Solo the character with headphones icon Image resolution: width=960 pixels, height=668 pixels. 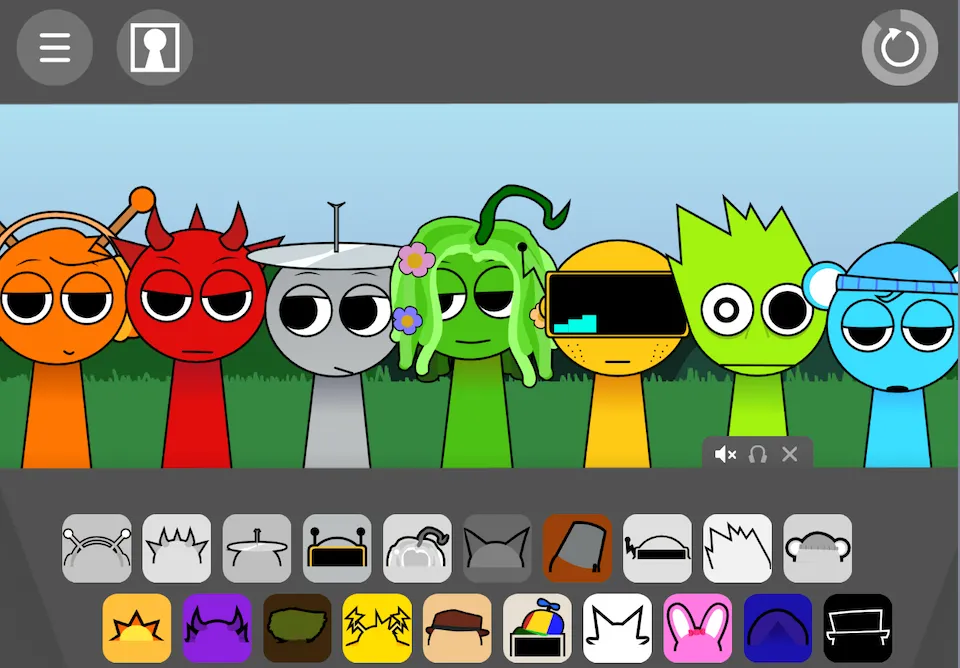(x=758, y=454)
